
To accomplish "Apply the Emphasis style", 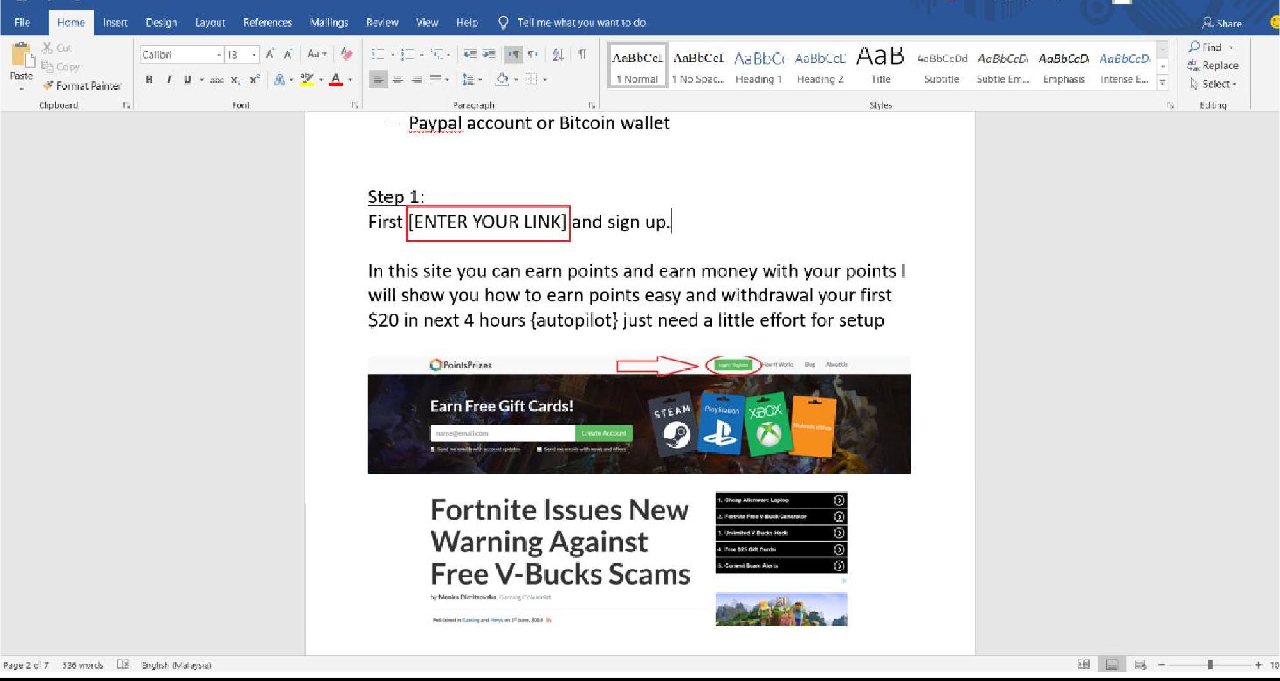I will (1063, 67).
